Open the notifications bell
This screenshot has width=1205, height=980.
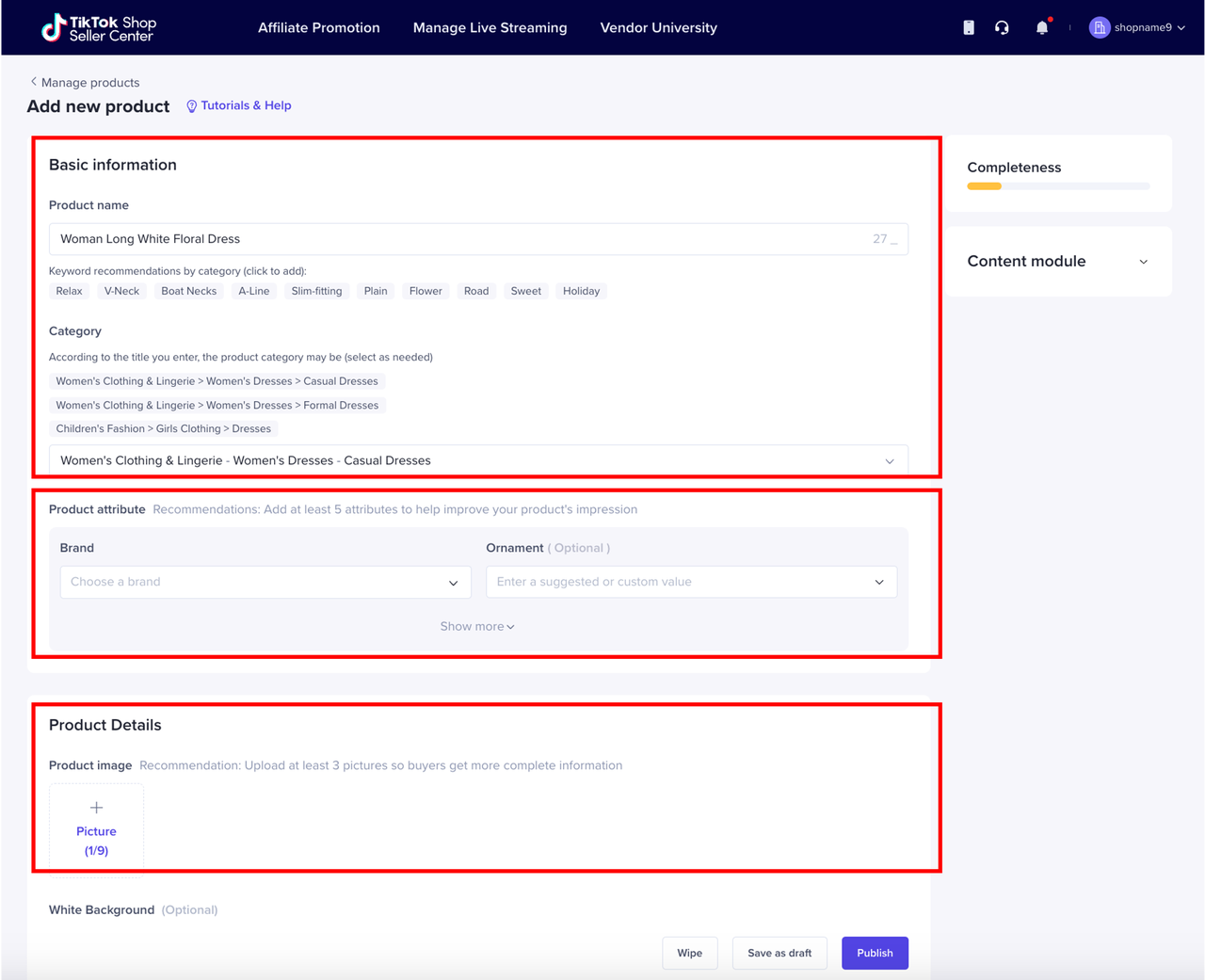coord(1042,28)
